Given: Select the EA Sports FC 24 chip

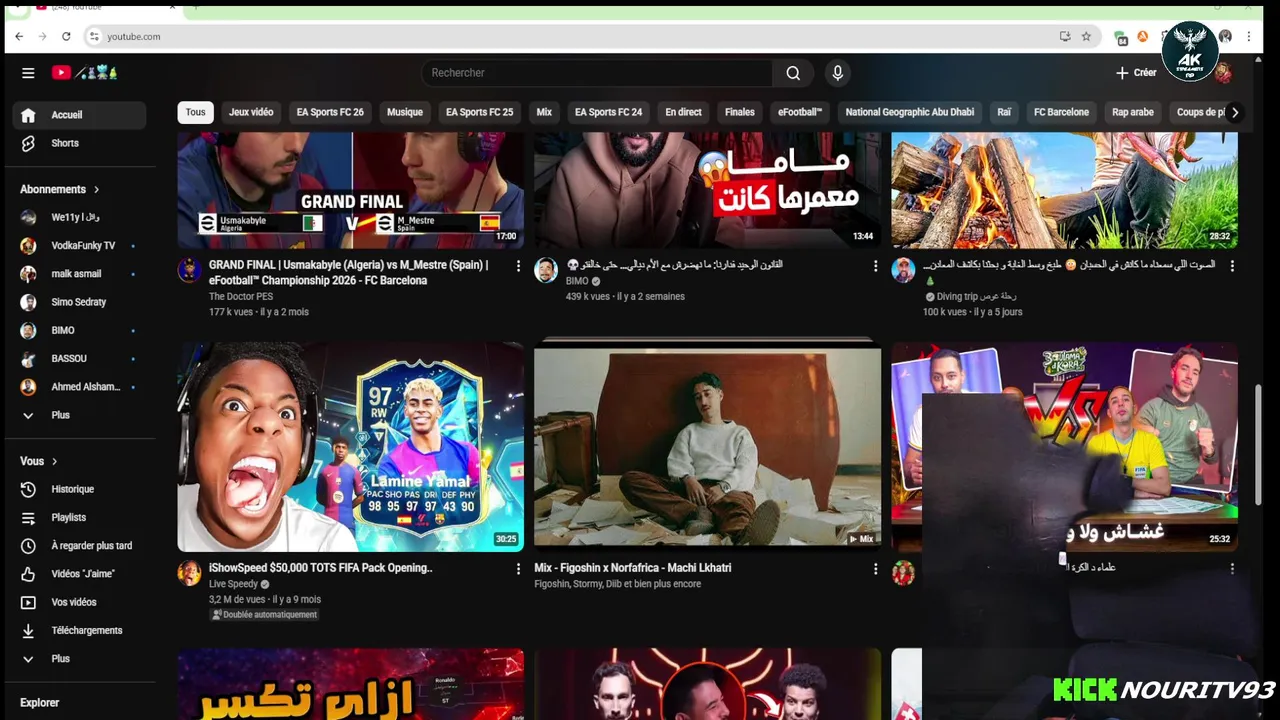Looking at the screenshot, I should (608, 112).
